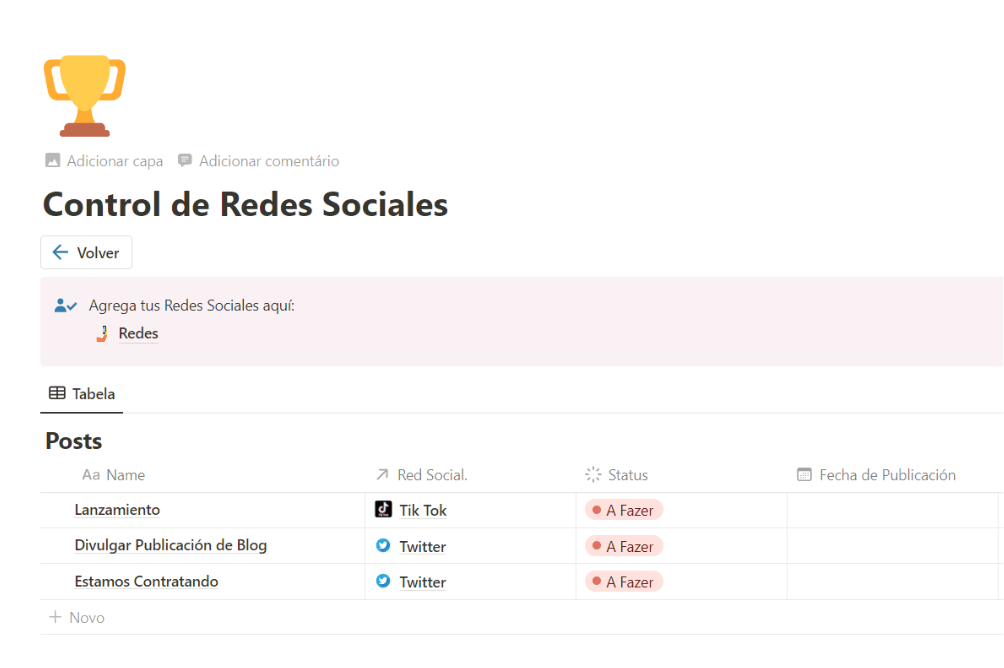1004x668 pixels.
Task: Click the Adicionar comentário speech bubble icon
Action: [x=185, y=161]
